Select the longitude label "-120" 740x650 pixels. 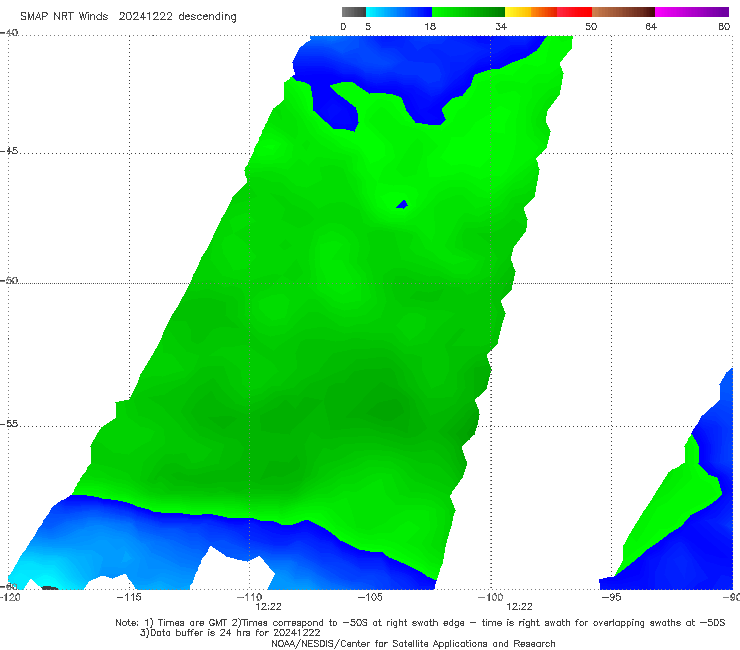(x=10, y=597)
